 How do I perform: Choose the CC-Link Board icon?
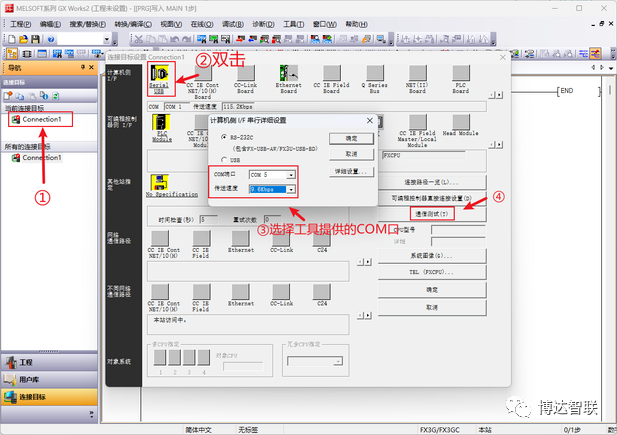click(x=246, y=73)
